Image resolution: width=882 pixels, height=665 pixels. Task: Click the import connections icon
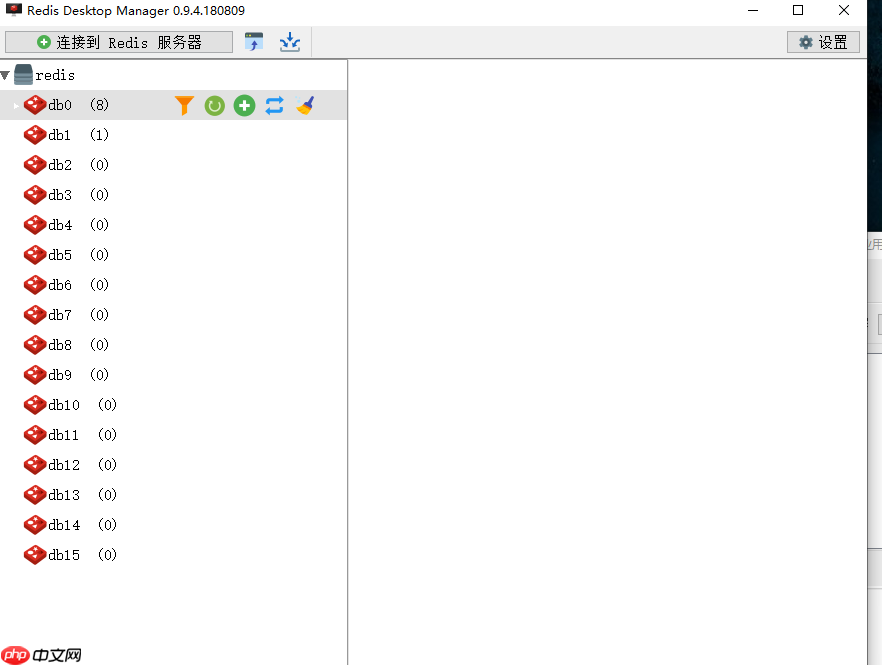254,42
